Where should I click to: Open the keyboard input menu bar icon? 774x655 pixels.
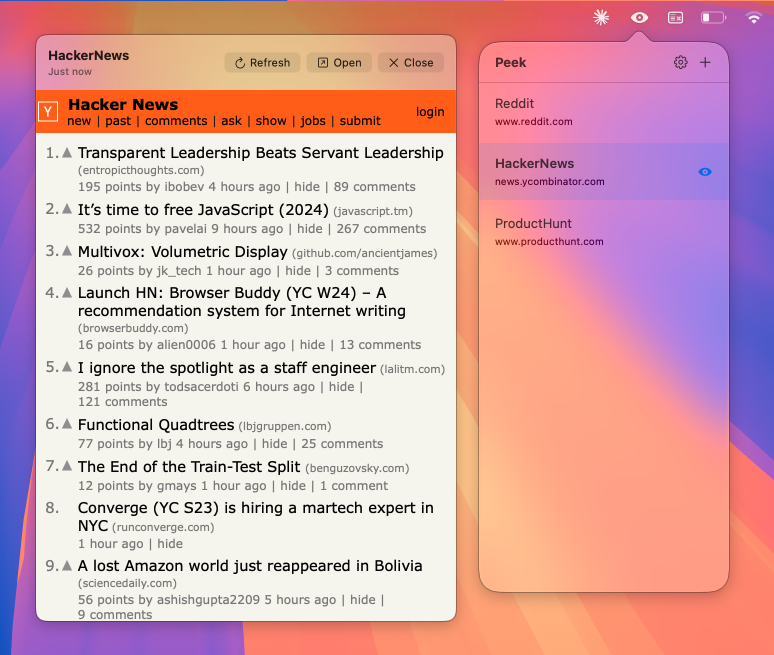pyautogui.click(x=675, y=18)
